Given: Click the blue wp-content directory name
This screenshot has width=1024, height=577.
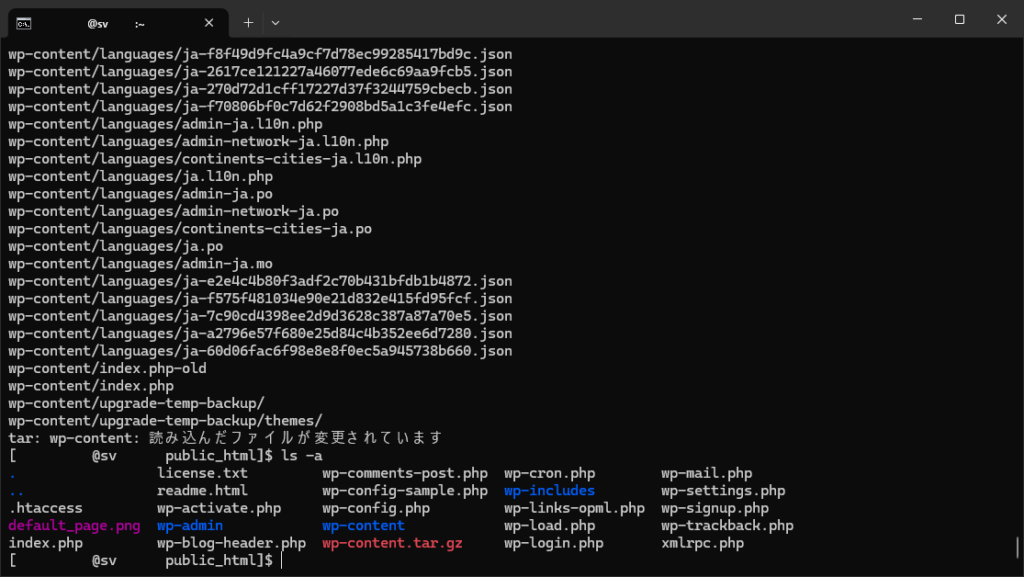Looking at the screenshot, I should coord(363,526).
